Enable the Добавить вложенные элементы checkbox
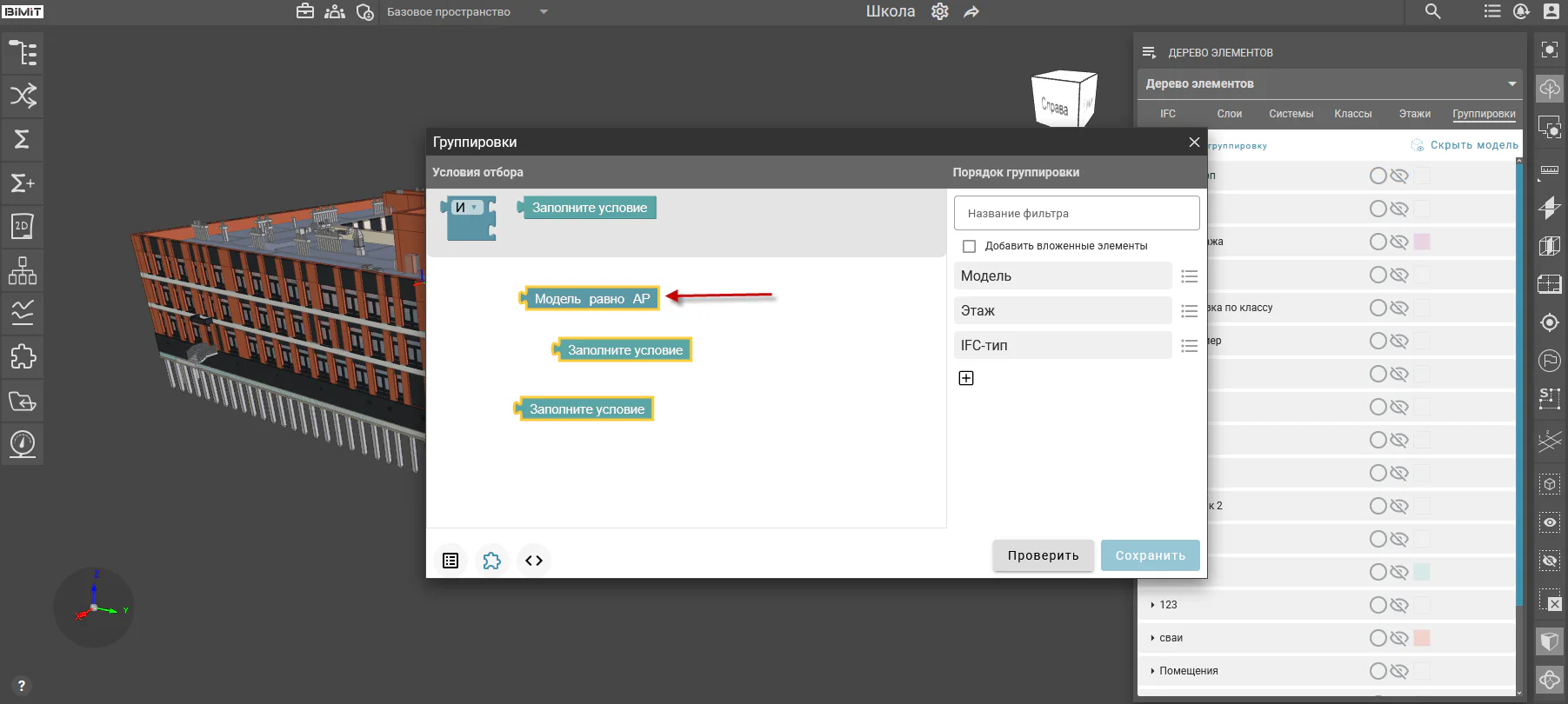This screenshot has height=704, width=1568. pyautogui.click(x=970, y=246)
